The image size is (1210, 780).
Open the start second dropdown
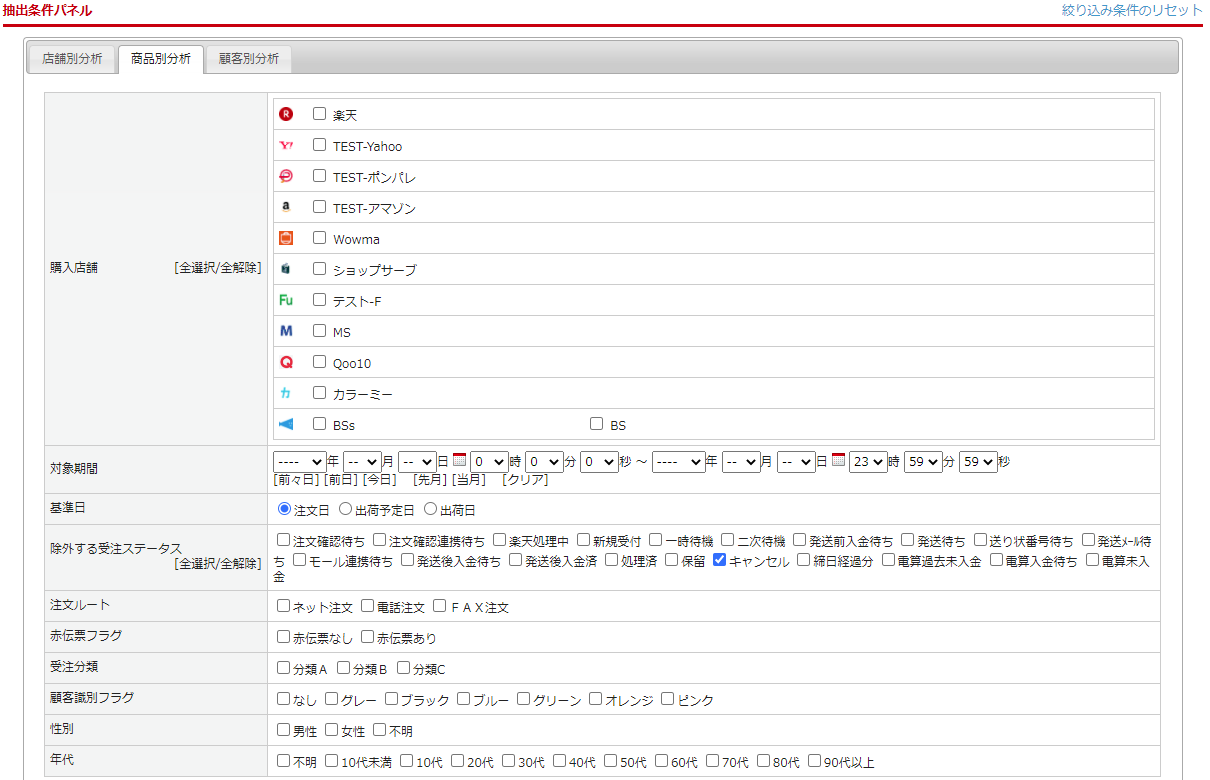(x=599, y=462)
